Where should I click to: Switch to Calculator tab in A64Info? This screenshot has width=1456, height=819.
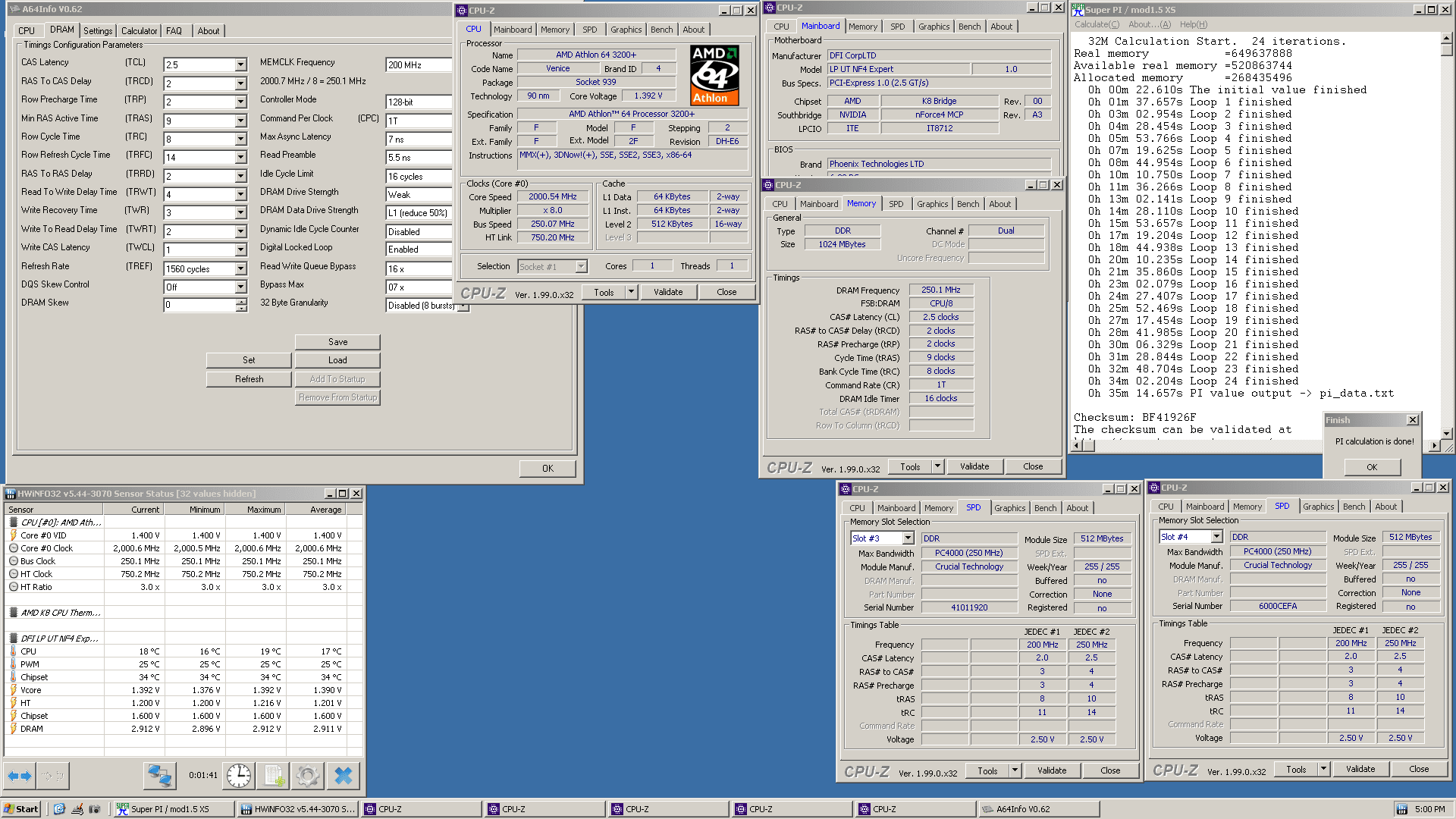click(x=140, y=31)
